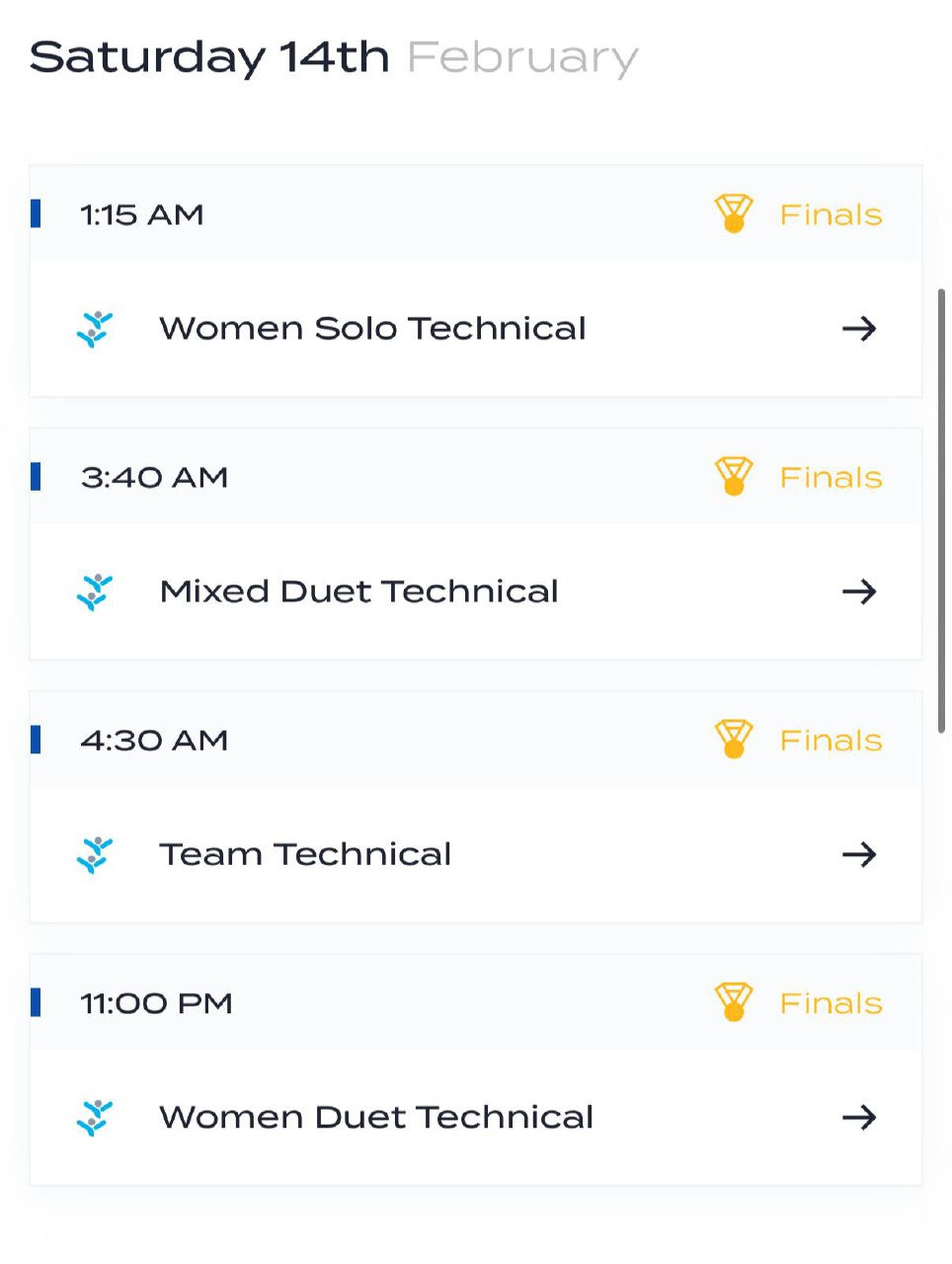Click the medal icon beside 1:15 AM Finals

[x=733, y=213]
